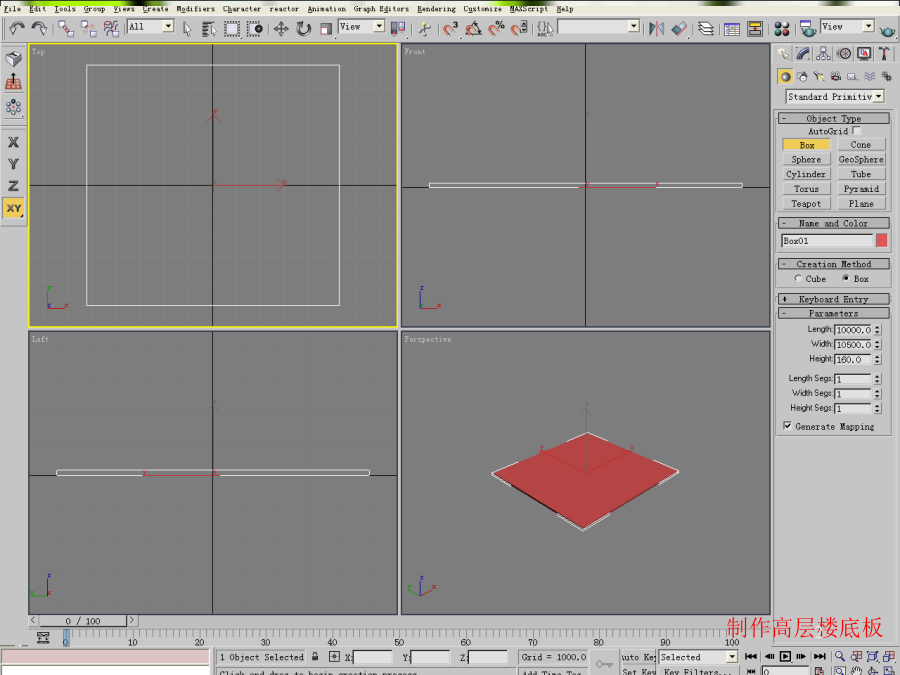Pick the Select and Rotate tool

point(303,28)
